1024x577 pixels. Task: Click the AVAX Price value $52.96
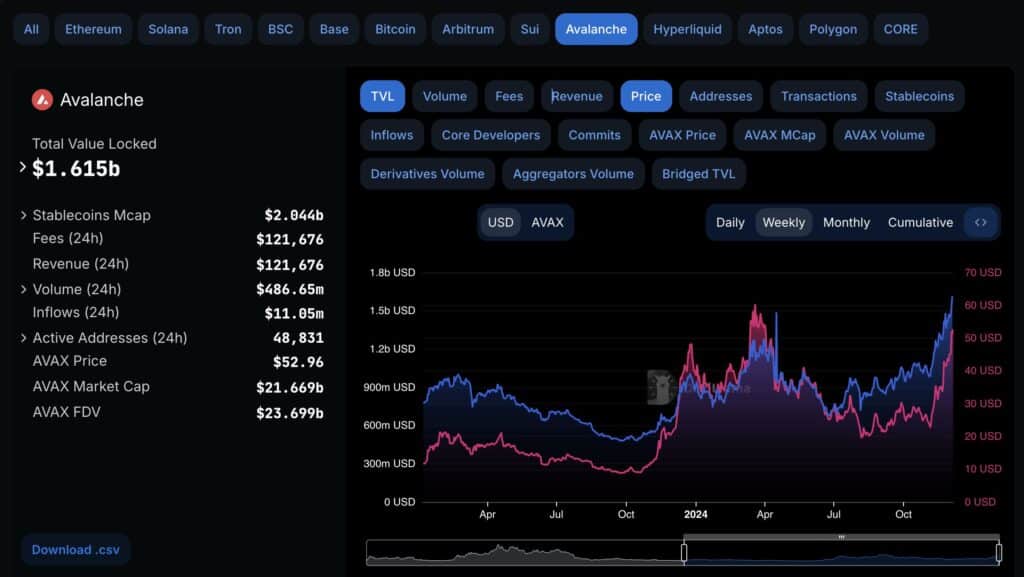[x=298, y=362]
